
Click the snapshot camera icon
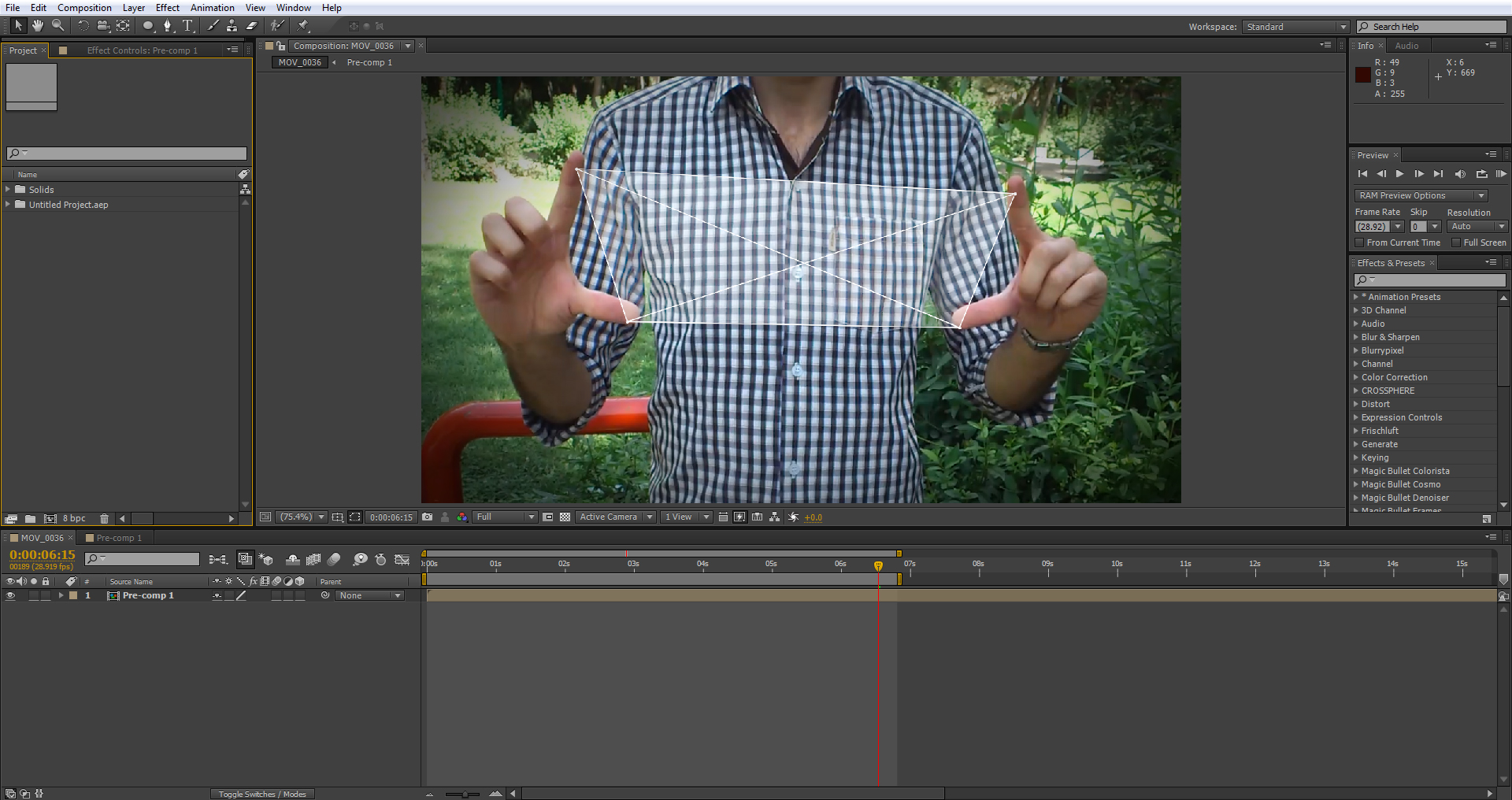point(427,517)
